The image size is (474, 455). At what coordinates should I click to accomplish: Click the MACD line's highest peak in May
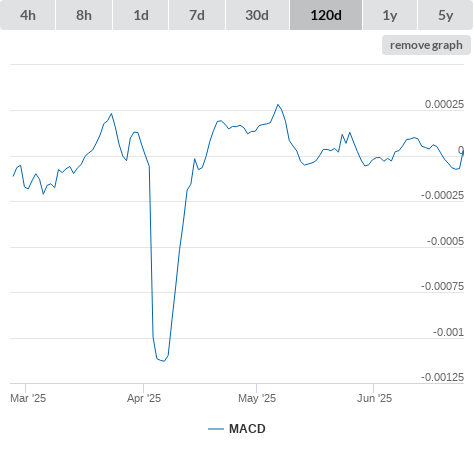[x=278, y=105]
